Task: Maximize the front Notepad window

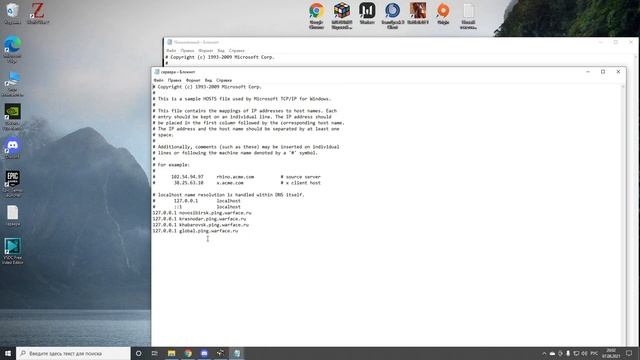Action: [603, 72]
